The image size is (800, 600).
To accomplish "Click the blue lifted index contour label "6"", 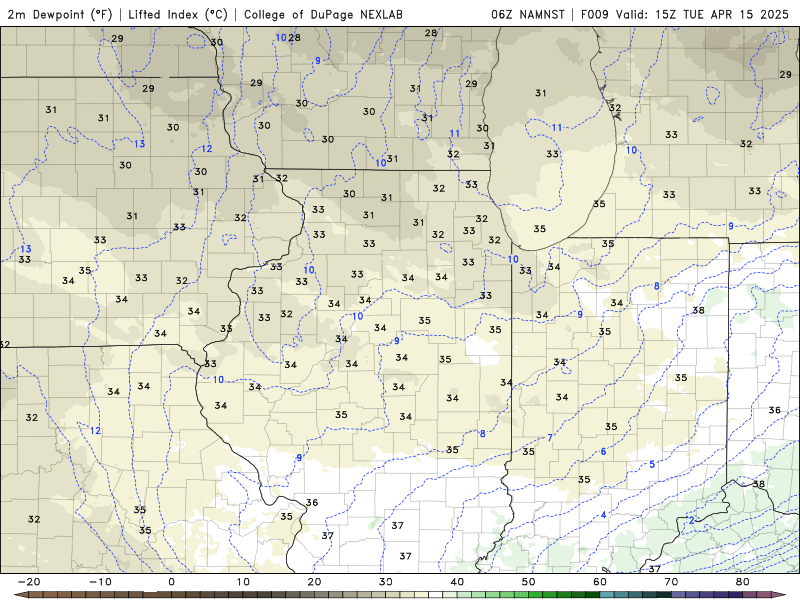I will (x=604, y=452).
